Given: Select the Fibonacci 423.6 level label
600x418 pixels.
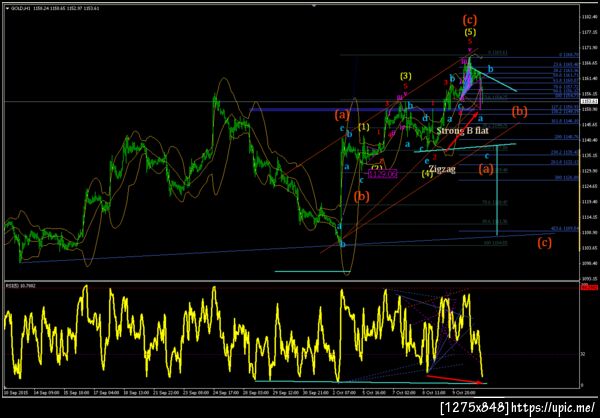Looking at the screenshot, I should coord(564,229).
